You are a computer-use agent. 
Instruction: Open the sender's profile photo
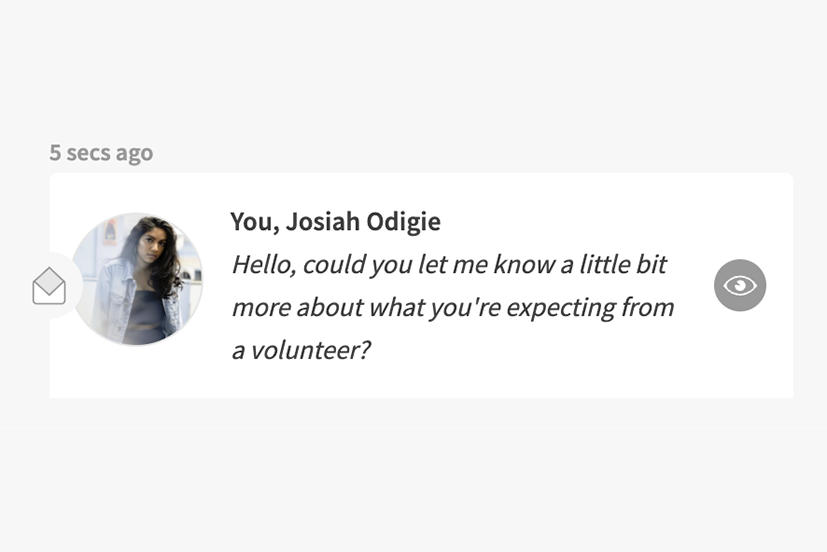(137, 279)
